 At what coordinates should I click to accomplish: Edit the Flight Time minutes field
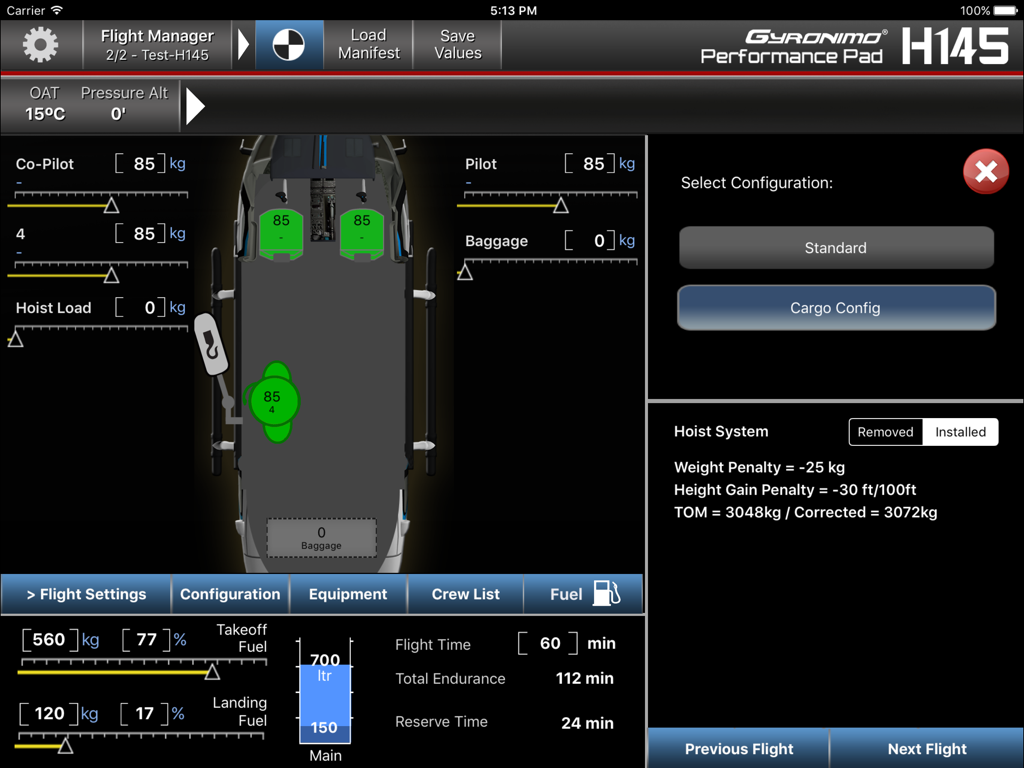coord(548,644)
